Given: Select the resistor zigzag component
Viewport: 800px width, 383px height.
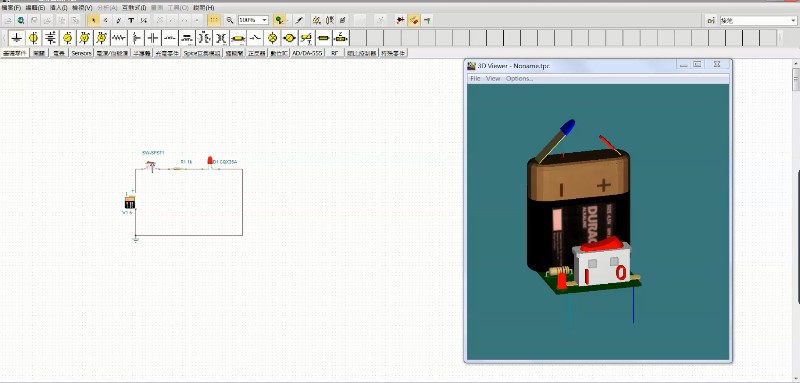Looking at the screenshot, I should pyautogui.click(x=118, y=38).
